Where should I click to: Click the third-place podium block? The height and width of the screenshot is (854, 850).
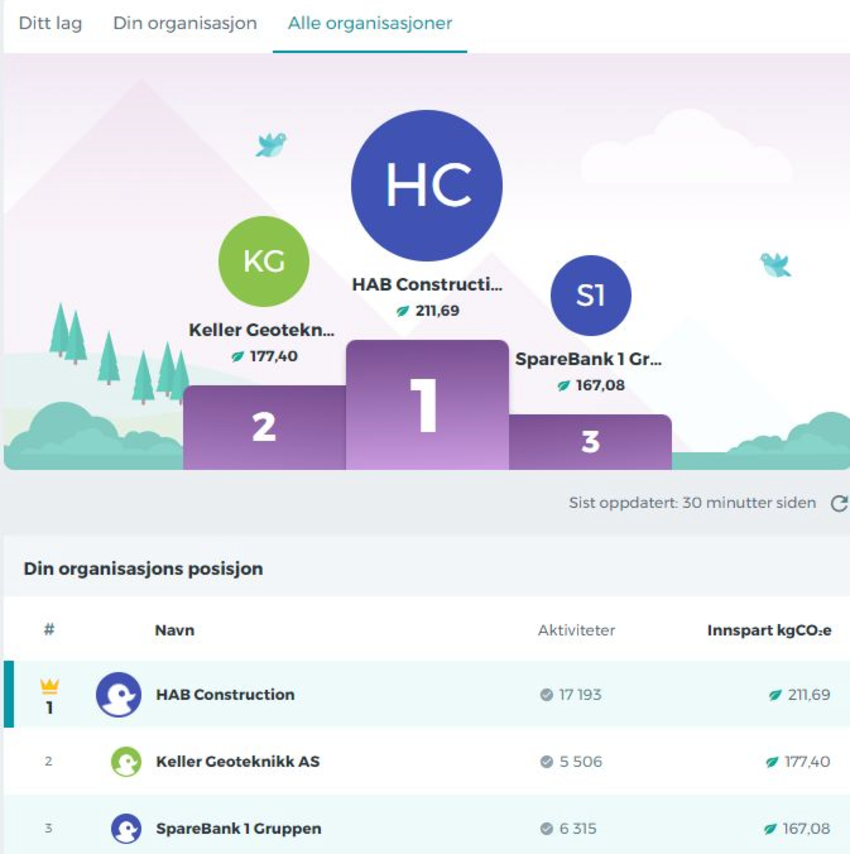point(590,442)
